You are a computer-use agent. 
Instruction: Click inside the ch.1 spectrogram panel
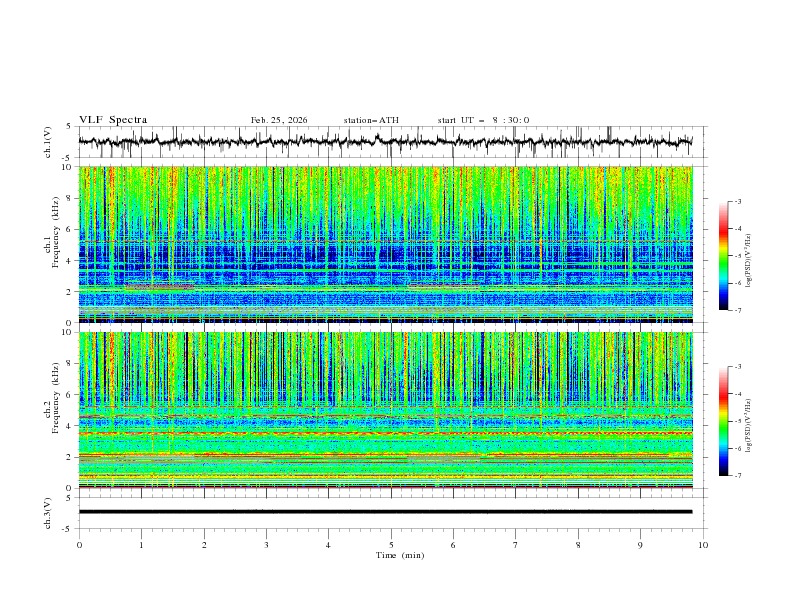[x=390, y=245]
